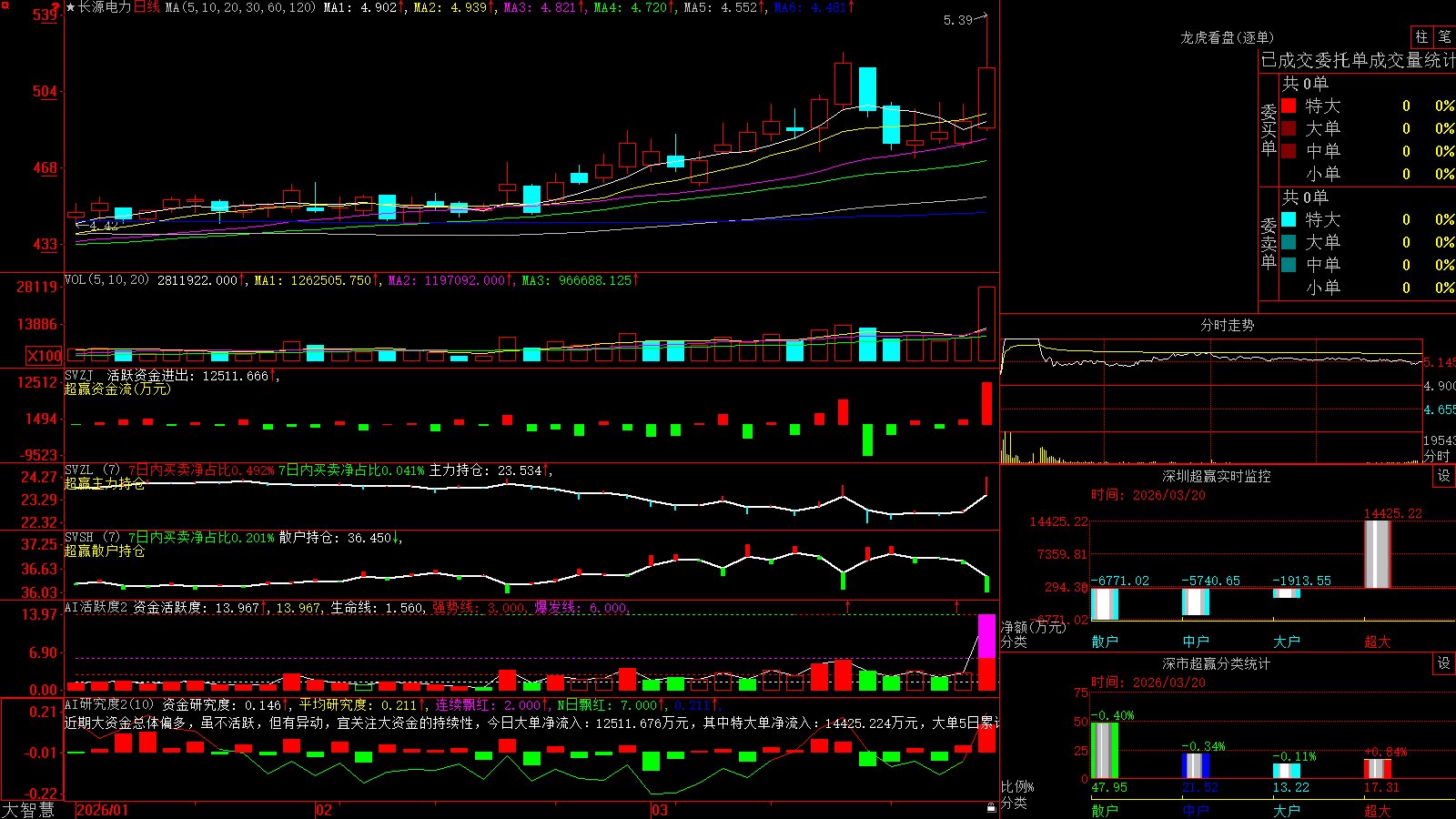Image resolution: width=1456 pixels, height=819 pixels.
Task: Click the 委买单 section label
Action: [1269, 130]
